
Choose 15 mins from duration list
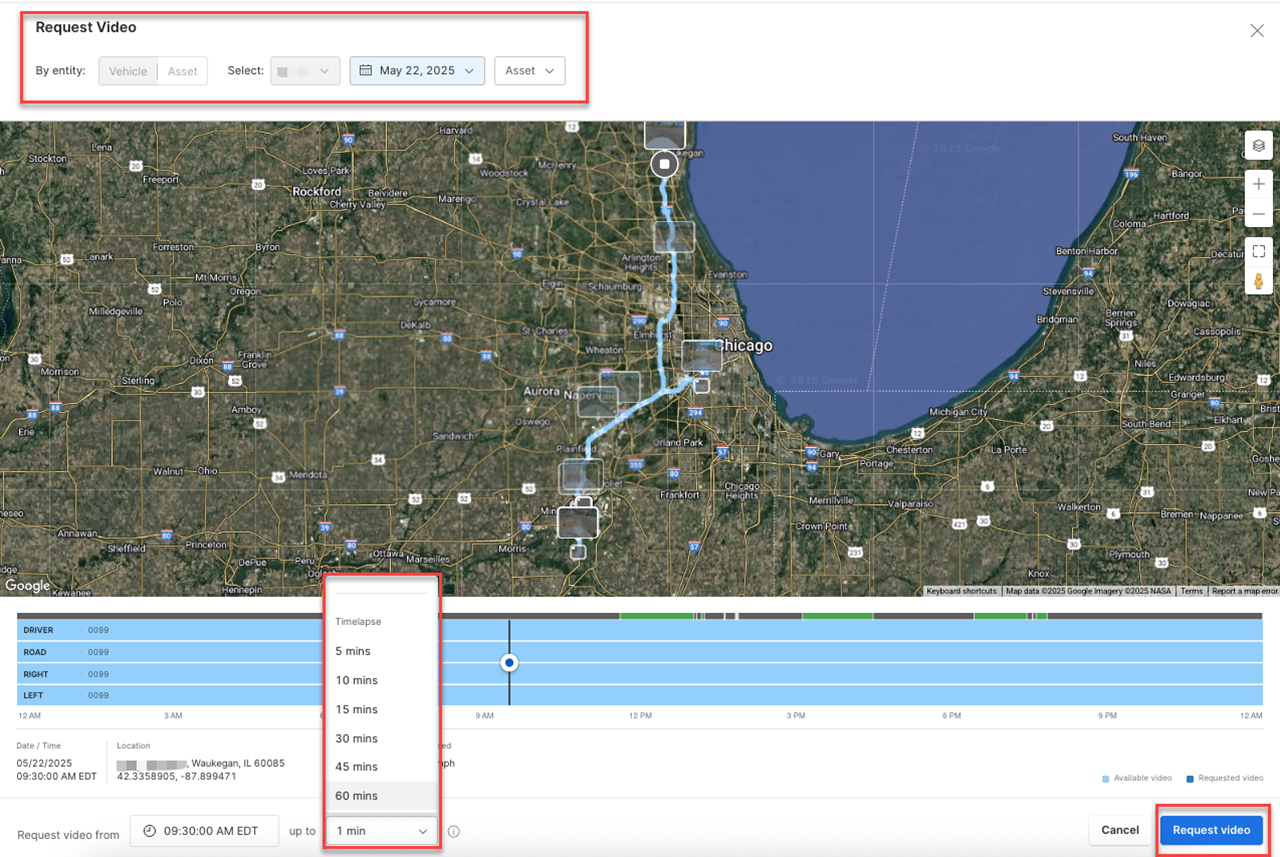(x=381, y=709)
